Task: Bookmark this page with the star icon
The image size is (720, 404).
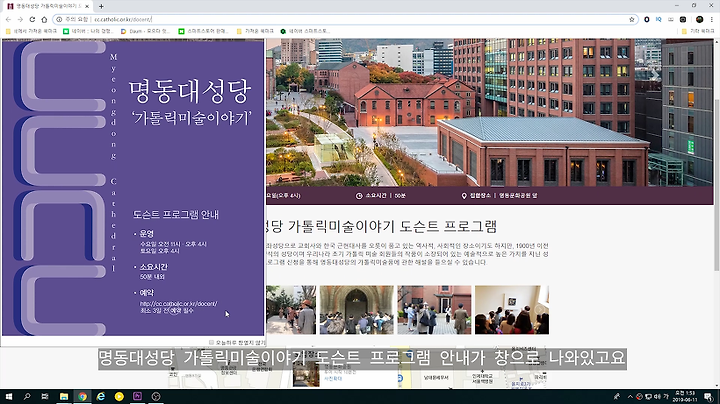Action: [631, 19]
